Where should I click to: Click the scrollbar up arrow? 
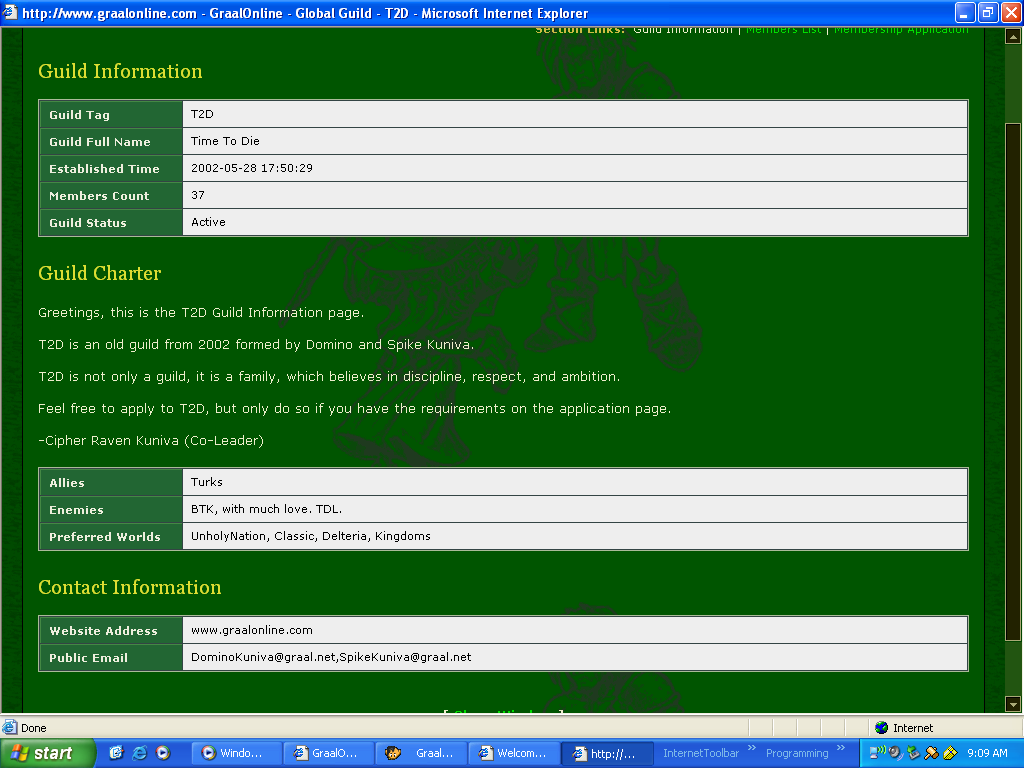1013,37
